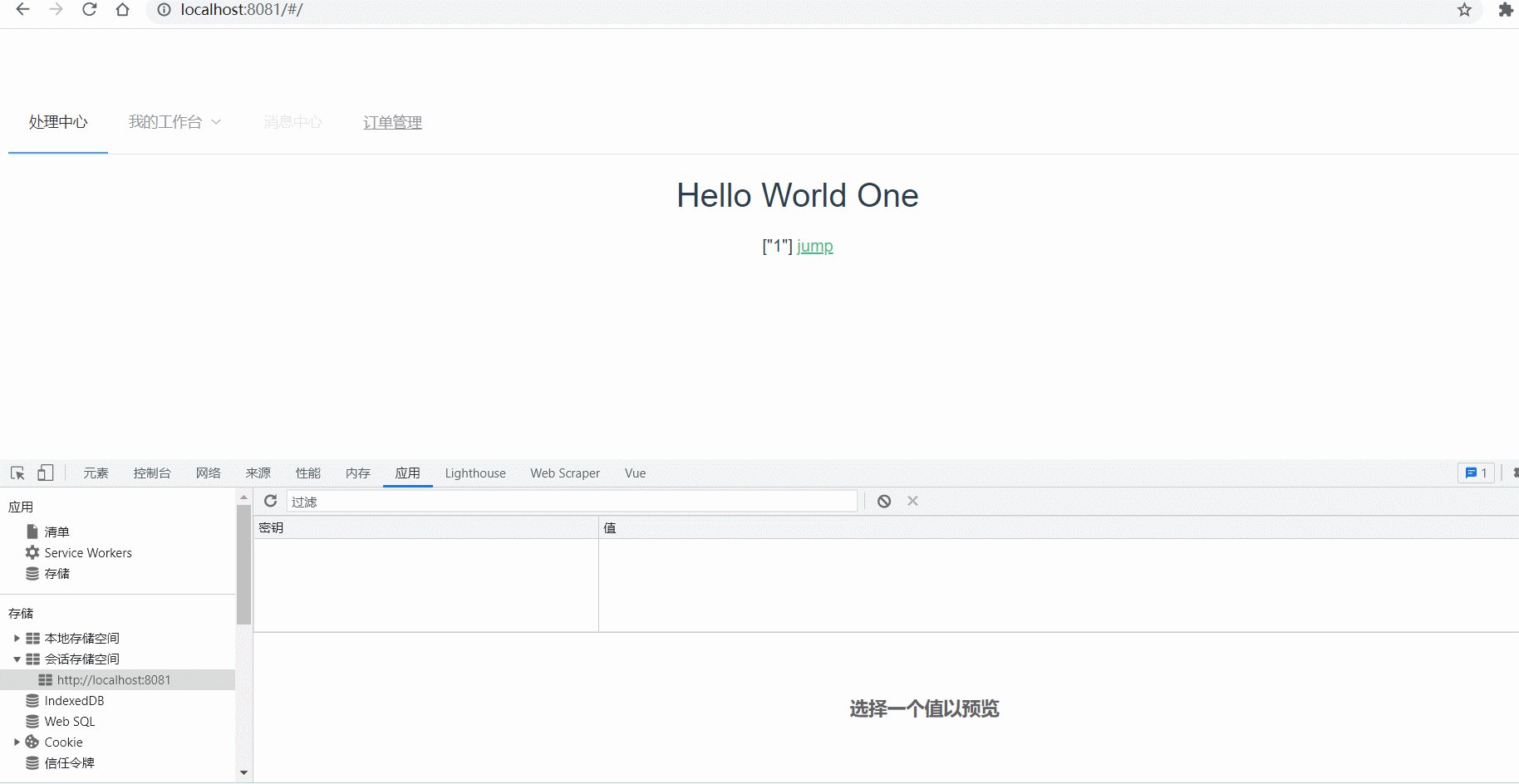Expand the 本地存储空间 tree node

(17, 638)
